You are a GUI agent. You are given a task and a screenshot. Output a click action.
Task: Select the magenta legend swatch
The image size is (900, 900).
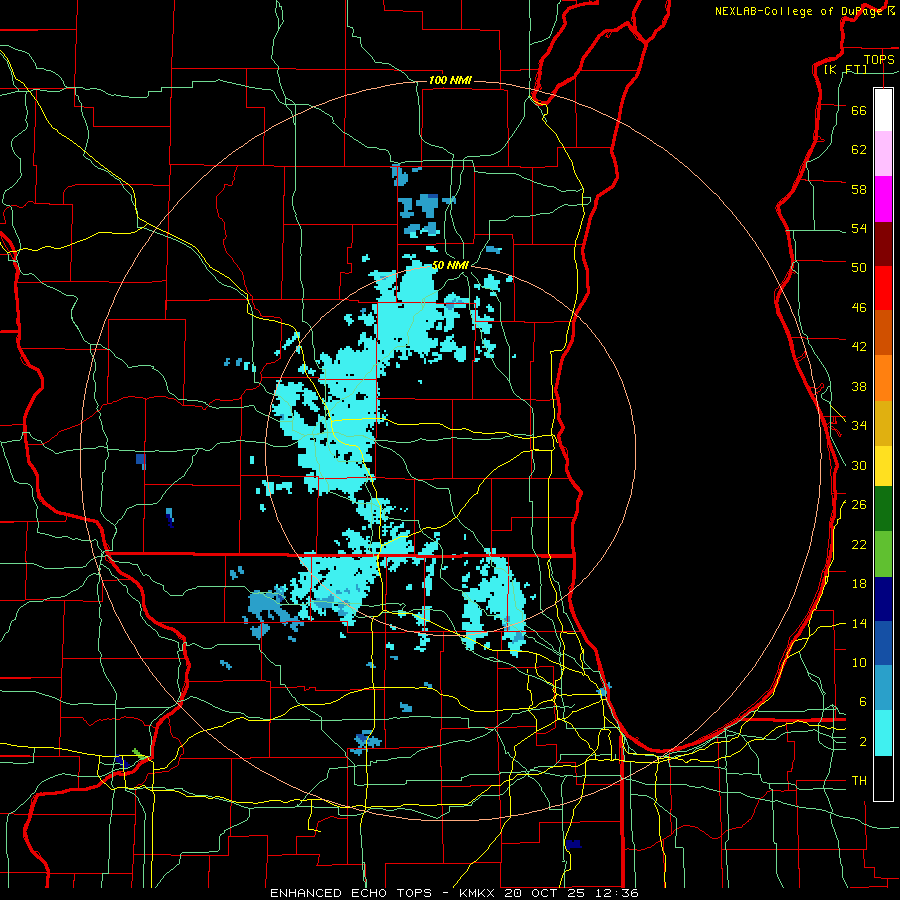(883, 199)
